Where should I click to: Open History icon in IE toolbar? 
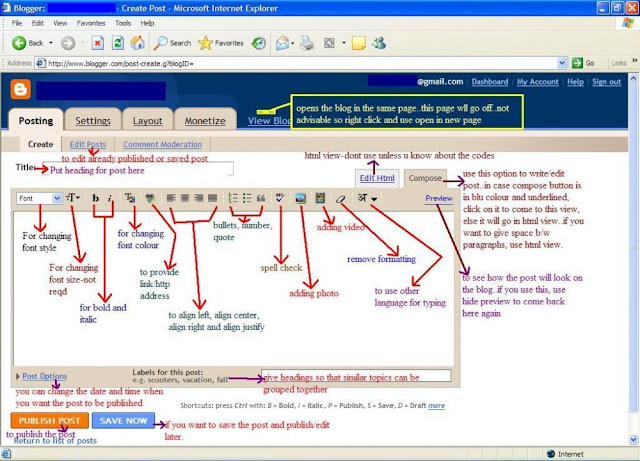pos(259,43)
